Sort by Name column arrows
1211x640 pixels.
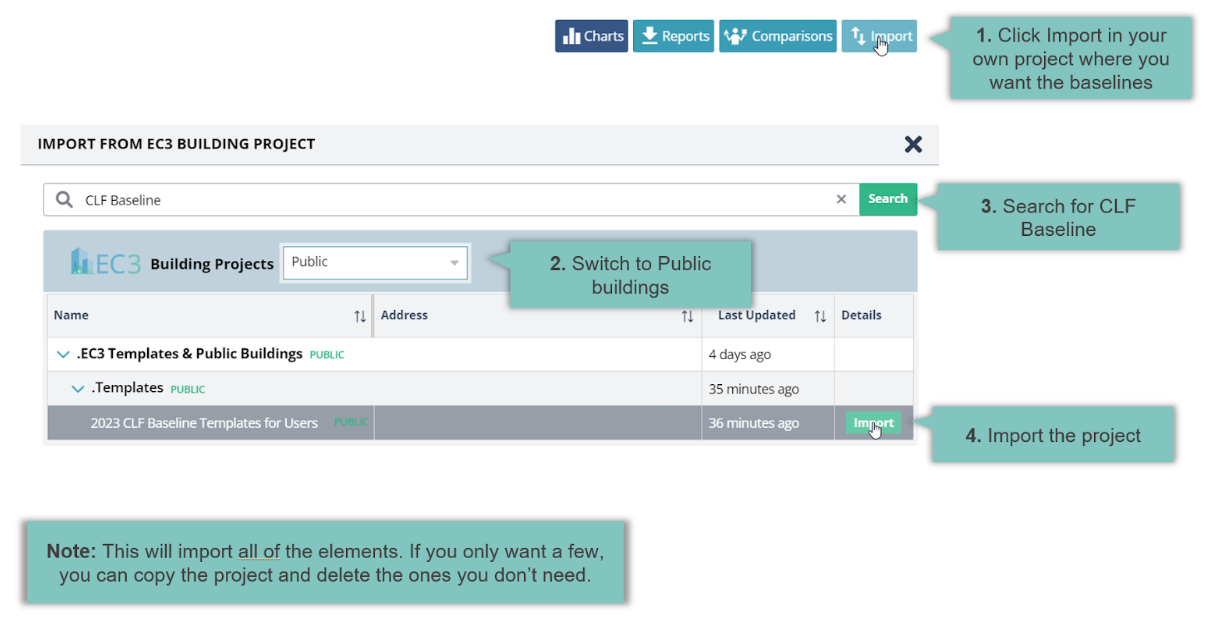[x=360, y=316]
